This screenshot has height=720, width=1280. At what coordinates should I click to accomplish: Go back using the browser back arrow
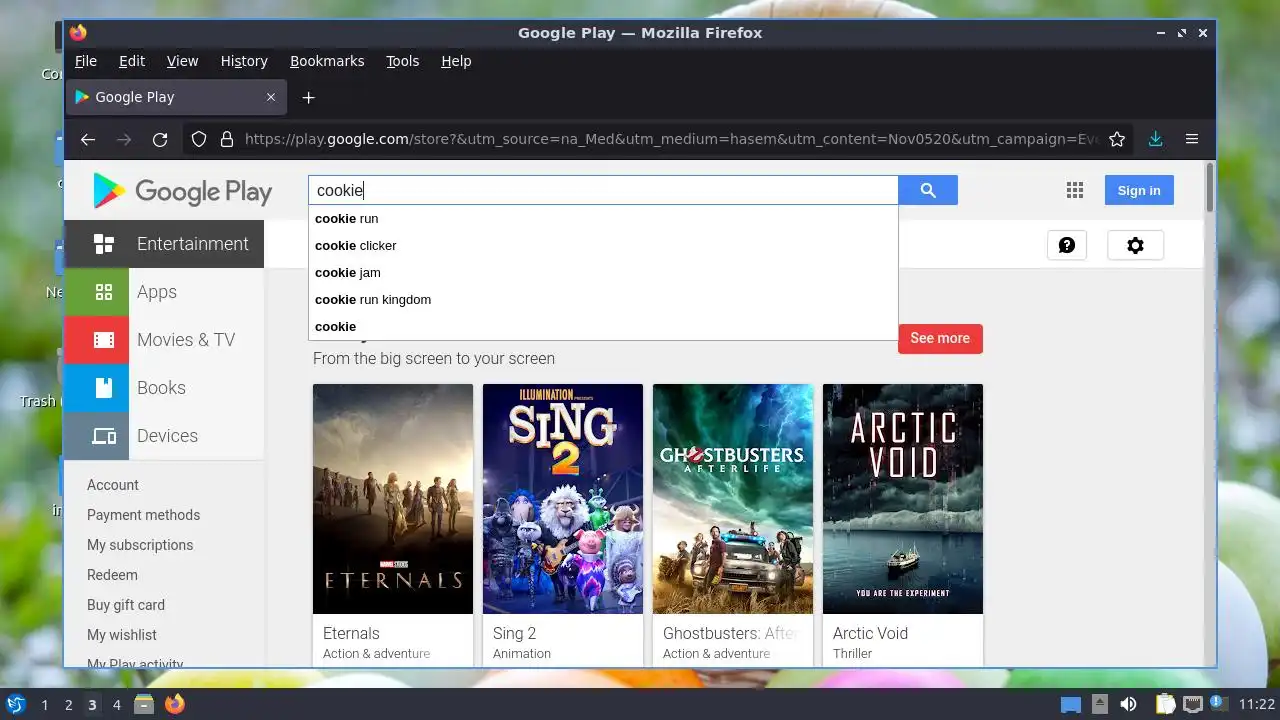pos(88,139)
